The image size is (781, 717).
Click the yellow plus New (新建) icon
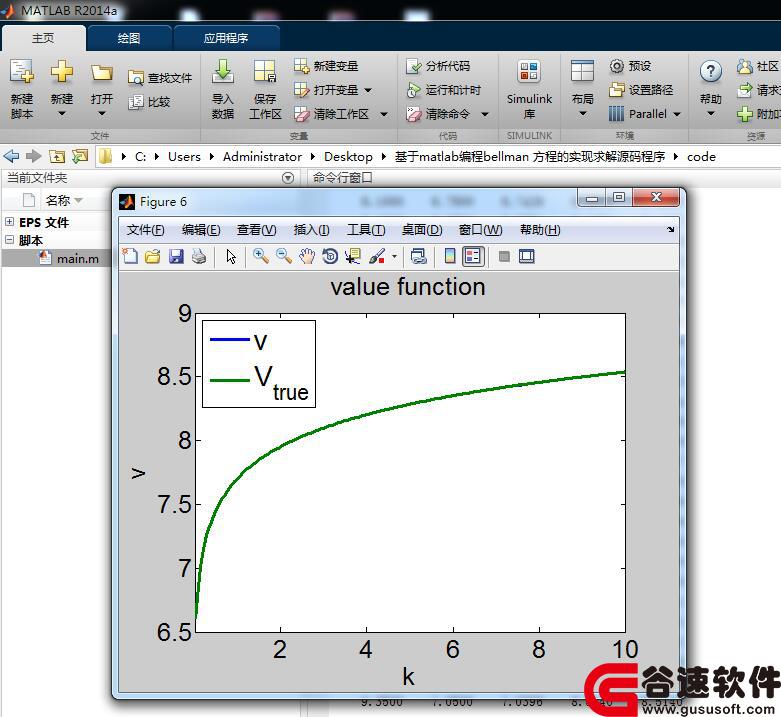point(62,72)
